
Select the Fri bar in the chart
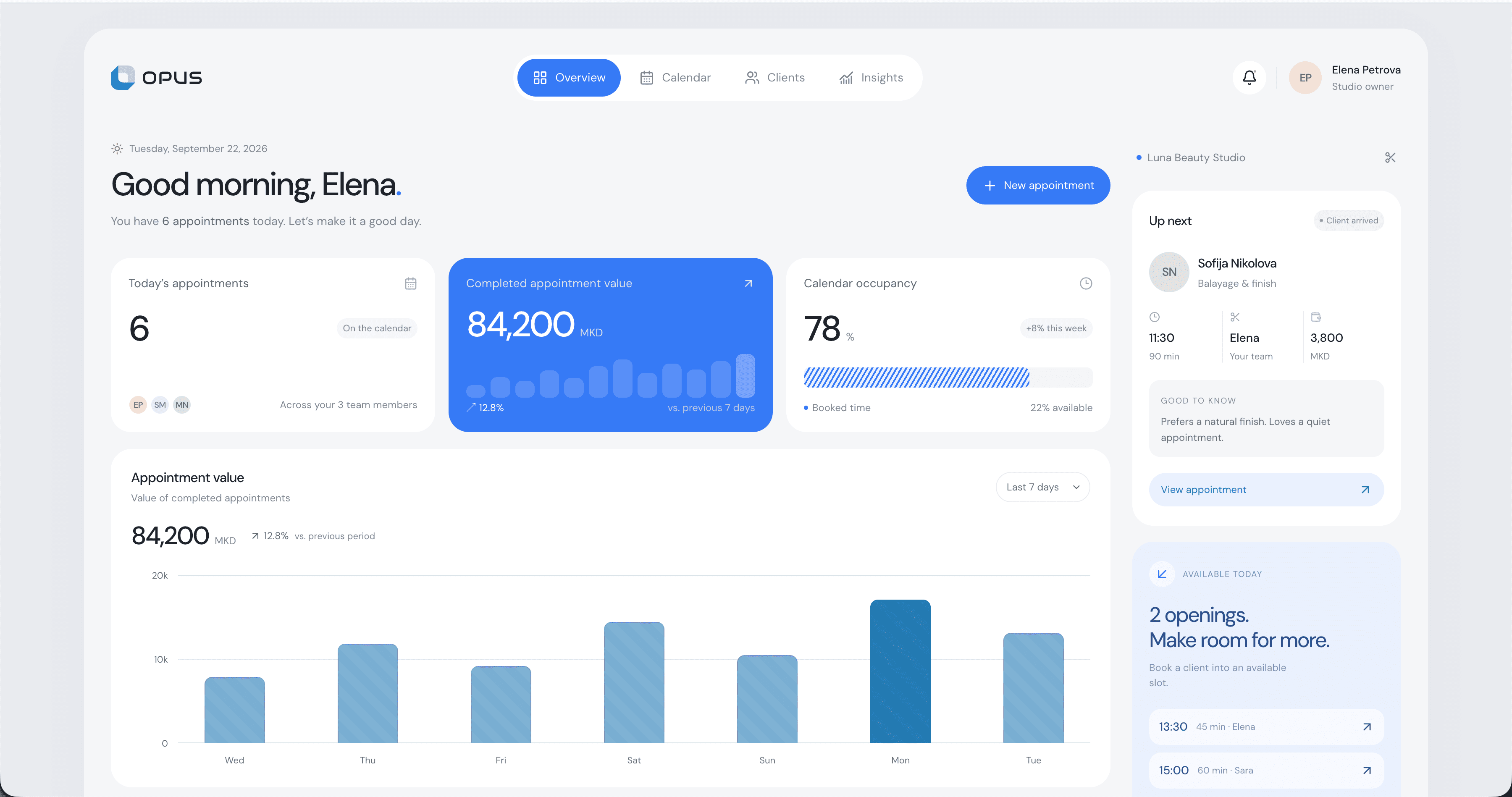pyautogui.click(x=501, y=704)
